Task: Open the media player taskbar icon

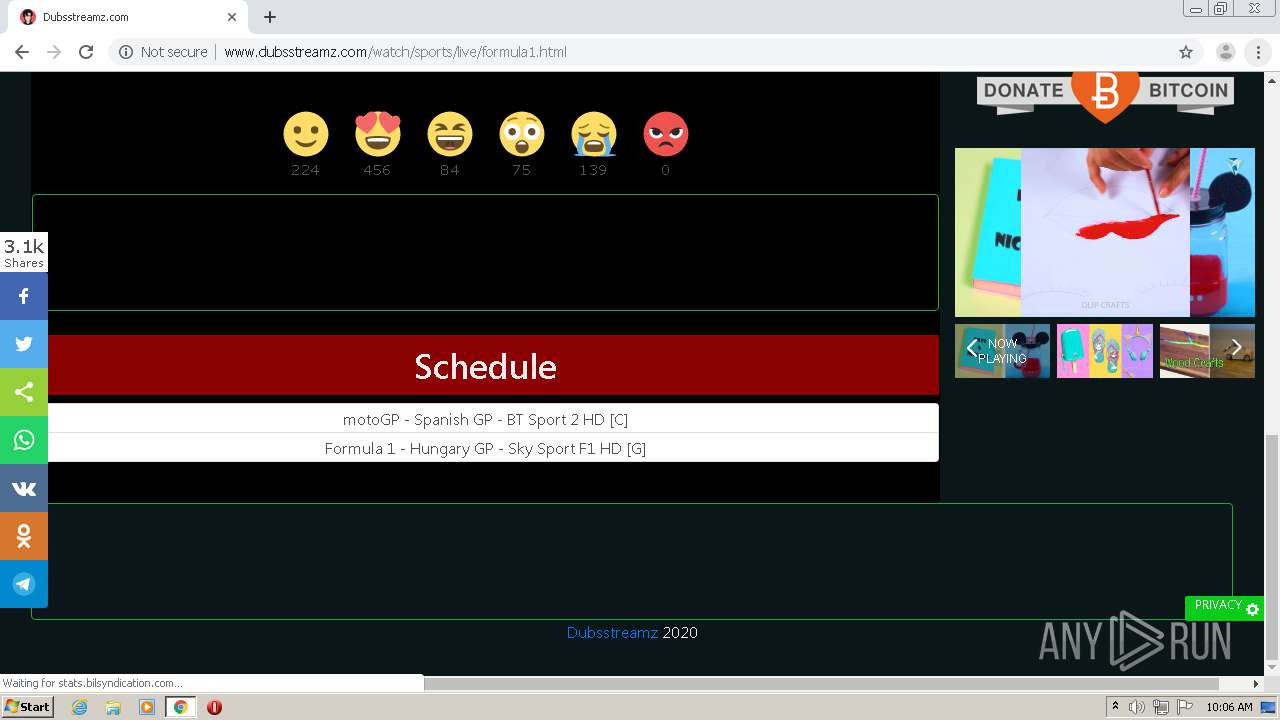Action: pyautogui.click(x=147, y=707)
